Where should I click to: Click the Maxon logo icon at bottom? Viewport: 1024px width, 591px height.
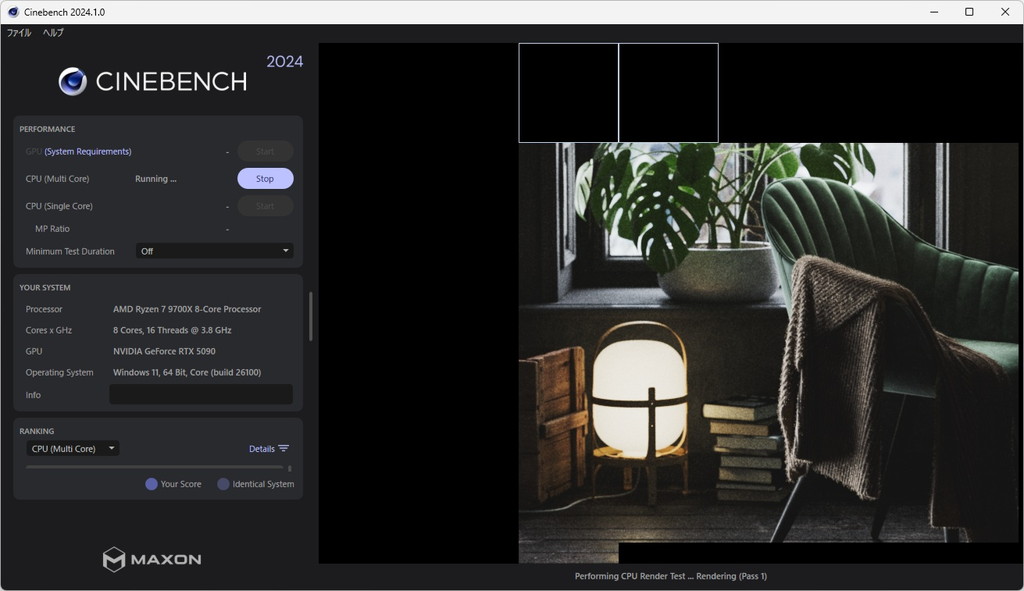coord(114,560)
